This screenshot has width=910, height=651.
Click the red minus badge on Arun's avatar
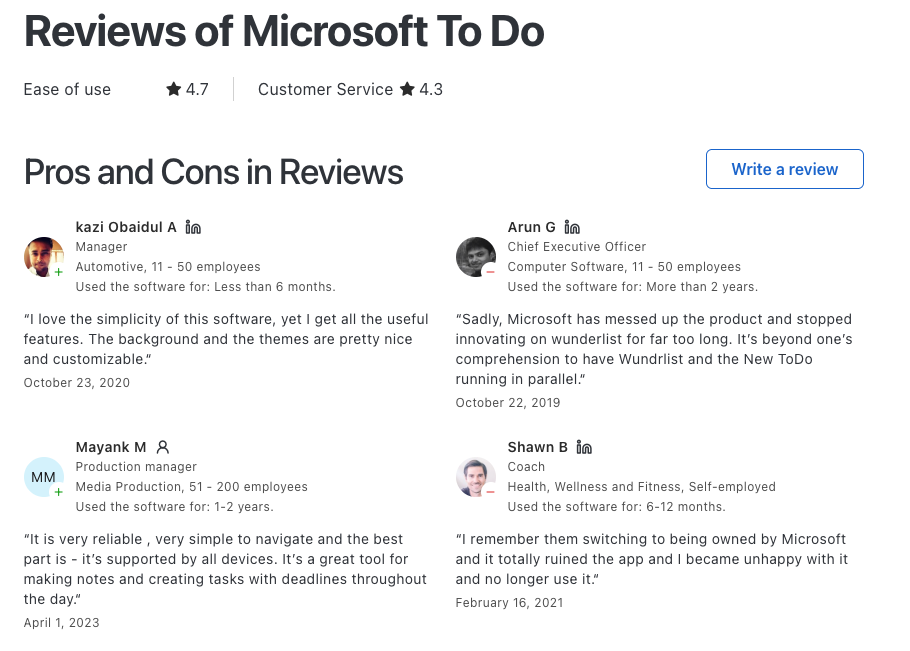point(490,272)
